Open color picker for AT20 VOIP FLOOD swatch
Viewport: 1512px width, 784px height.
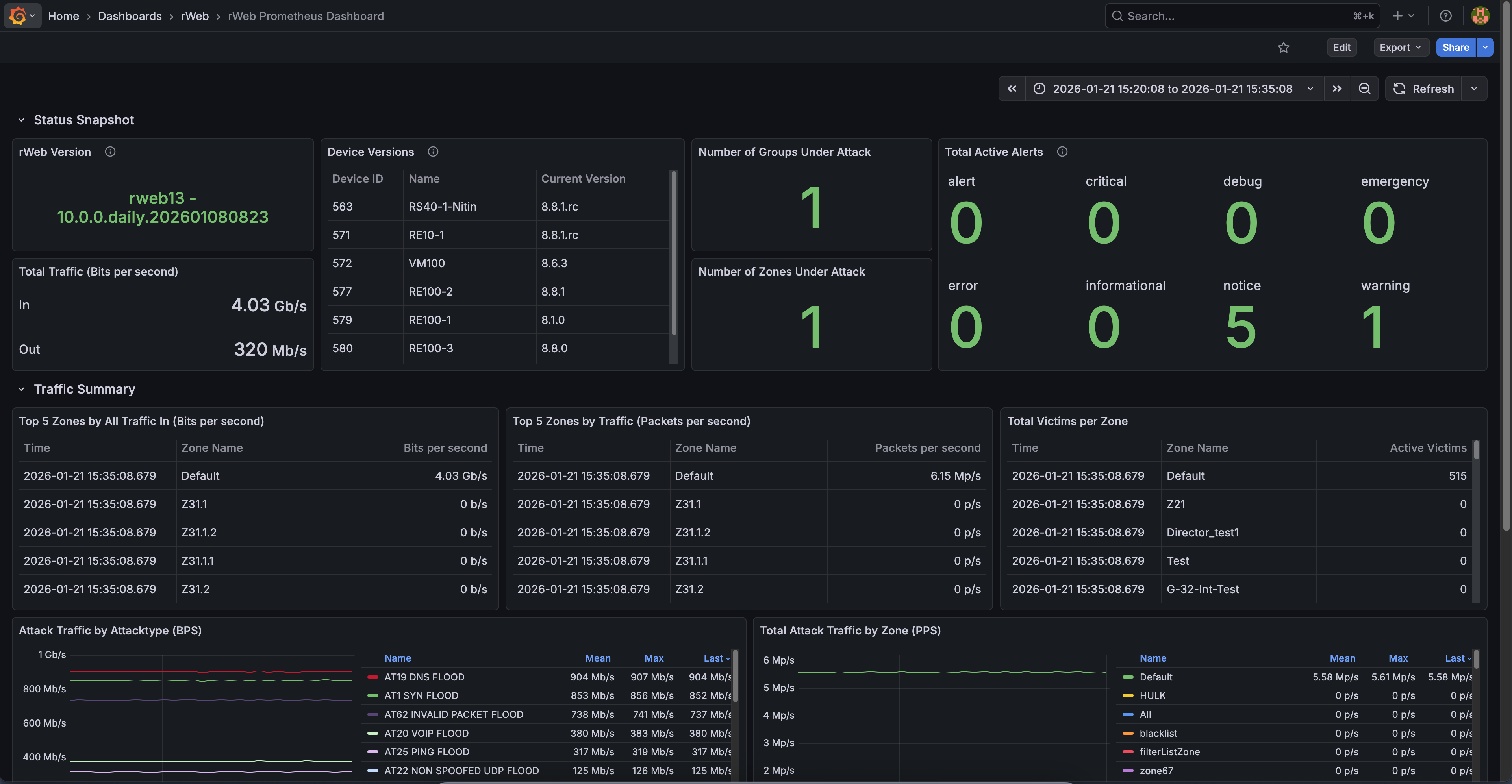pos(373,734)
